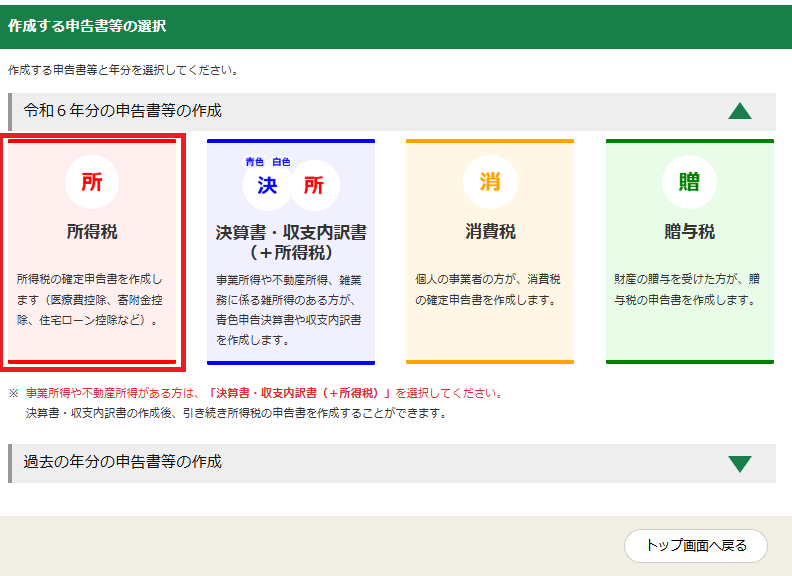Image resolution: width=792 pixels, height=576 pixels.
Task: Click the 所得税 description about 医療費控除
Action: (90, 300)
